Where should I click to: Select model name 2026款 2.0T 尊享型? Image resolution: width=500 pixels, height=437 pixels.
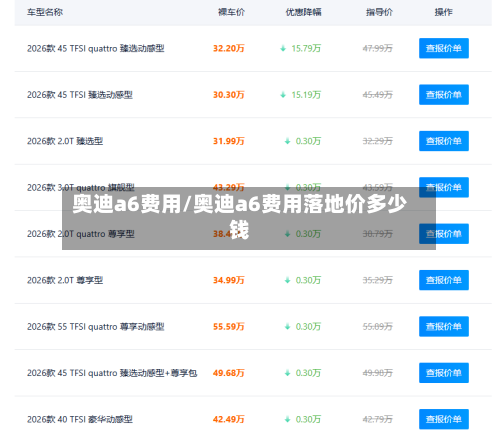pyautogui.click(x=65, y=280)
